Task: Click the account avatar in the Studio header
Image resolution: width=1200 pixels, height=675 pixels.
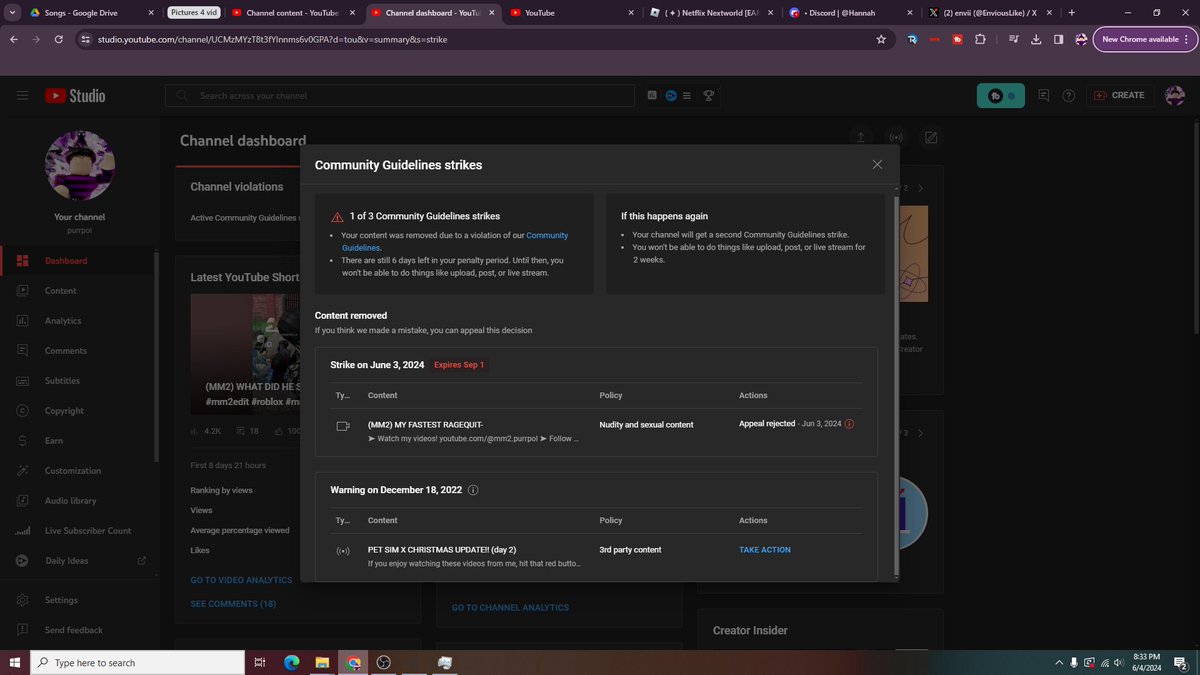Action: [1175, 96]
